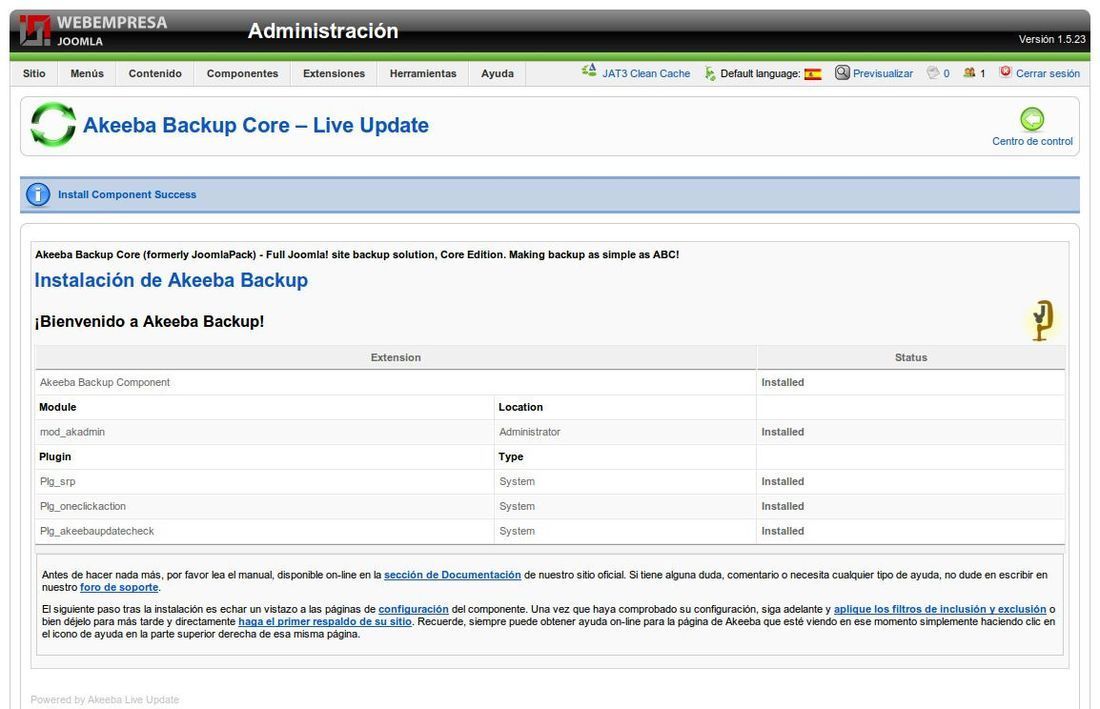Image resolution: width=1100 pixels, height=709 pixels.
Task: Click the Extension column header
Action: tap(396, 358)
